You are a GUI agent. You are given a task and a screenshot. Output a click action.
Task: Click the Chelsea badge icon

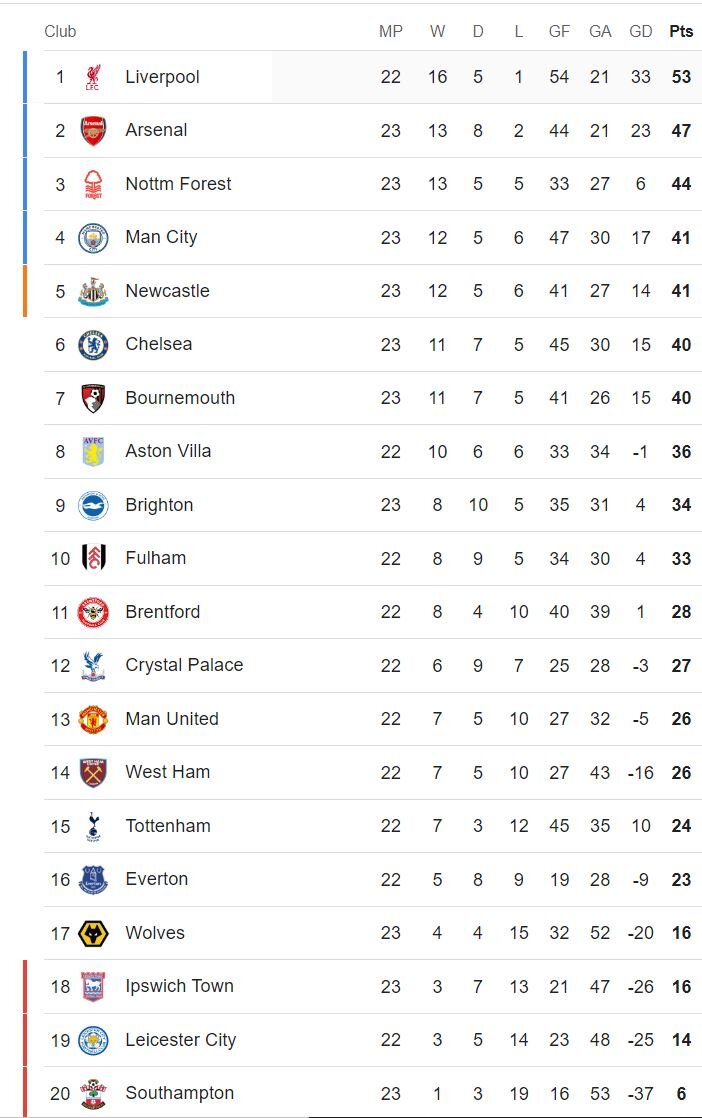click(93, 345)
